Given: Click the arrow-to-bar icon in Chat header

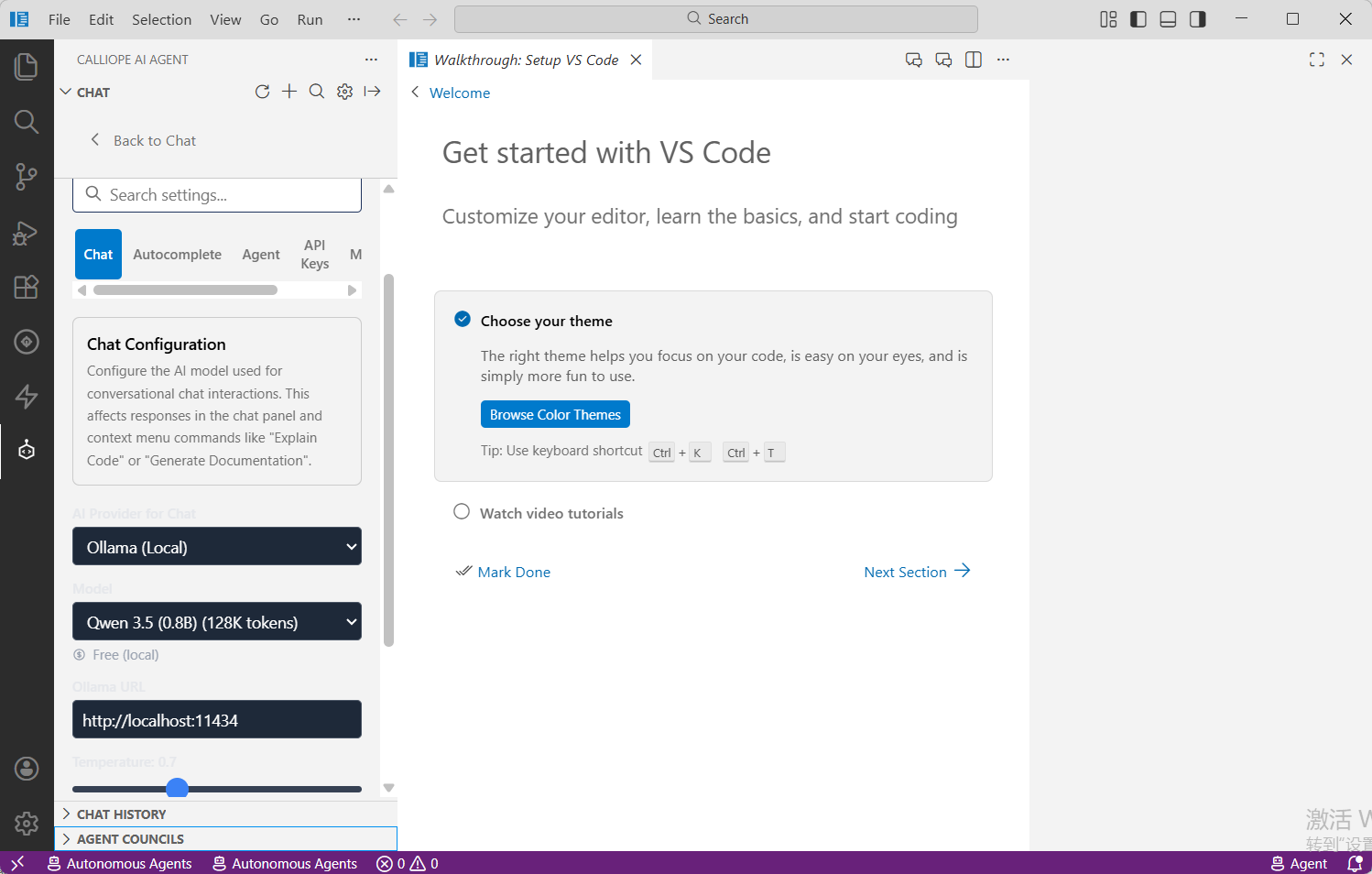Looking at the screenshot, I should point(372,92).
